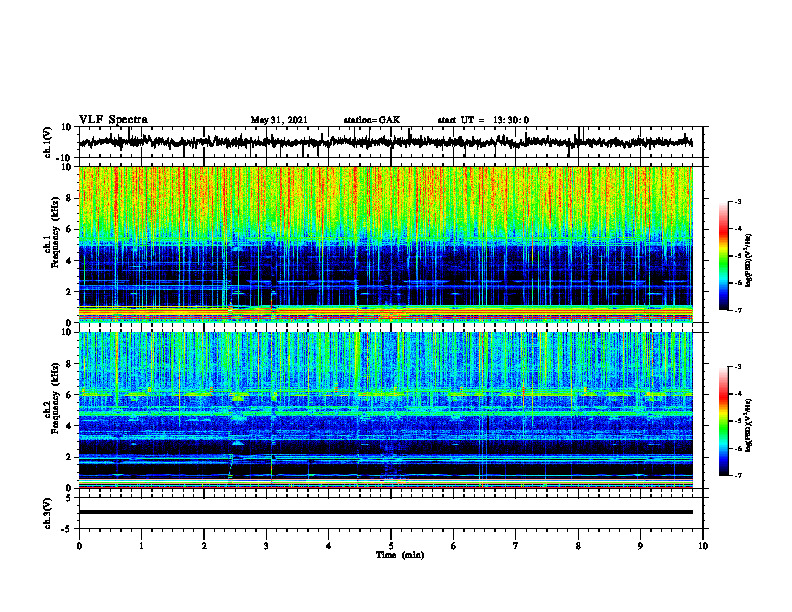This screenshot has height=612, width=792.
Task: Click the ch.1 colorbar log PSD label
Action: (748, 261)
